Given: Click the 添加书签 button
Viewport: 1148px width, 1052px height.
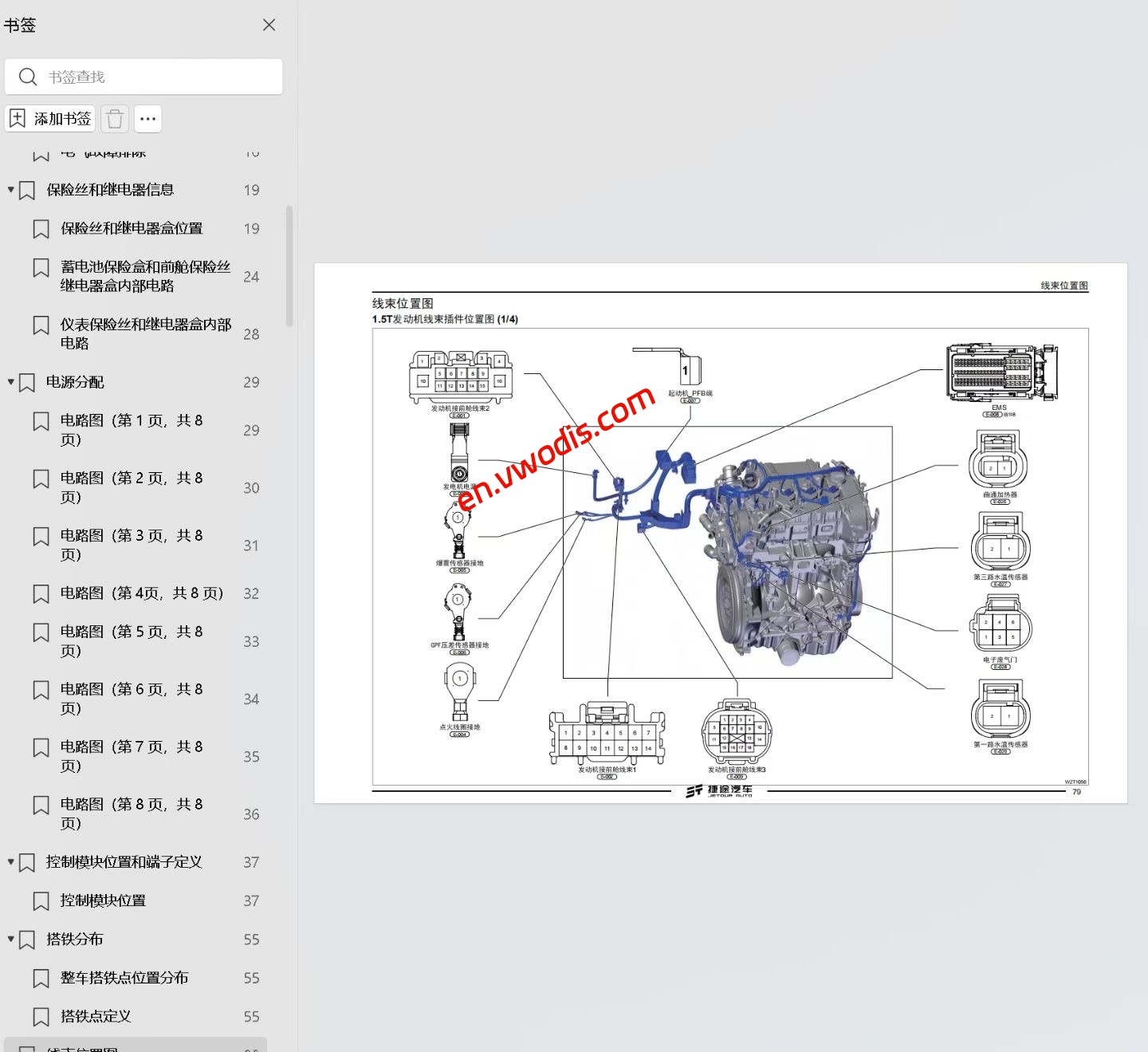Looking at the screenshot, I should 49,118.
